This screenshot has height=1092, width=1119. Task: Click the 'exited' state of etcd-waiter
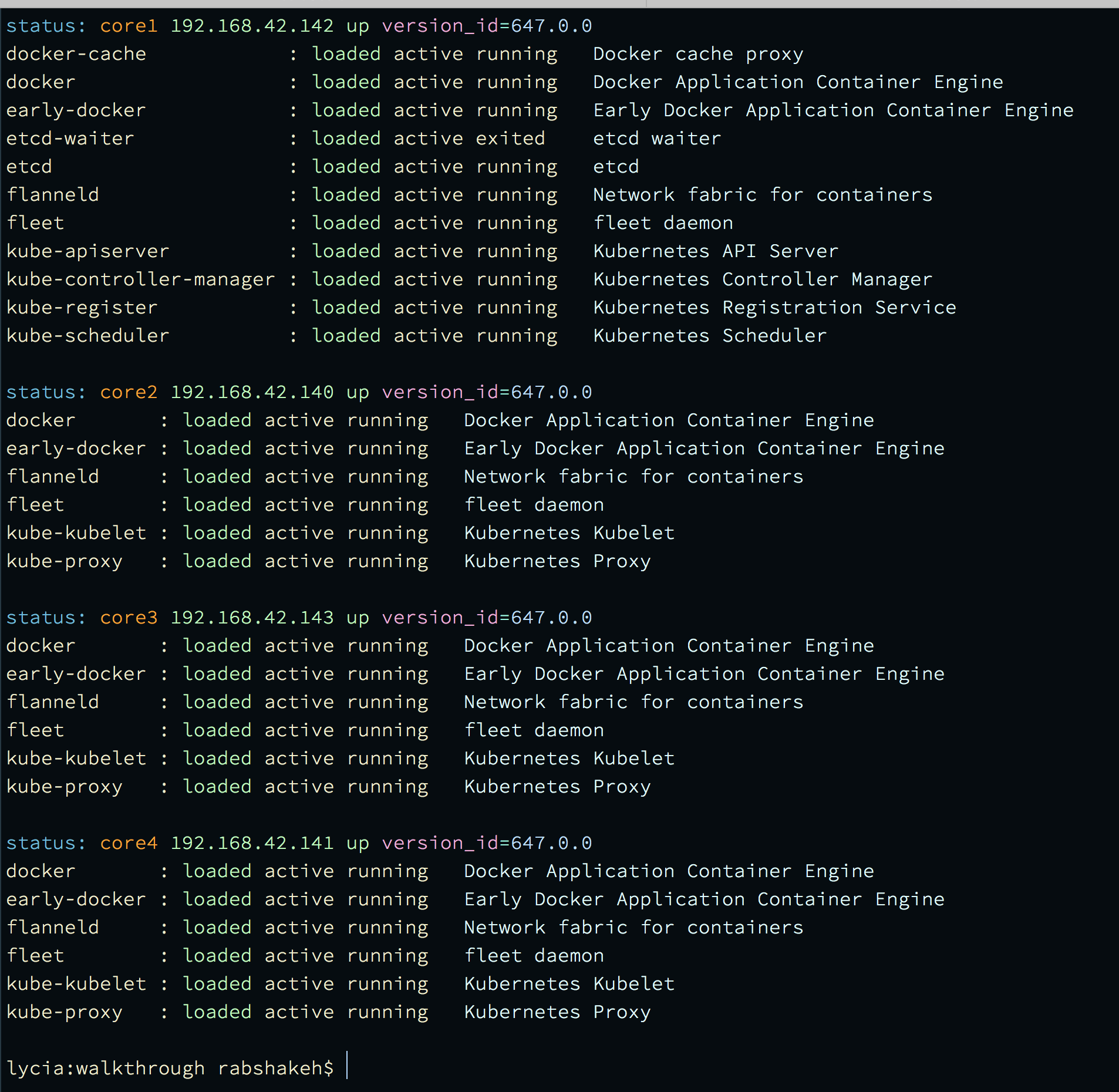(x=510, y=139)
